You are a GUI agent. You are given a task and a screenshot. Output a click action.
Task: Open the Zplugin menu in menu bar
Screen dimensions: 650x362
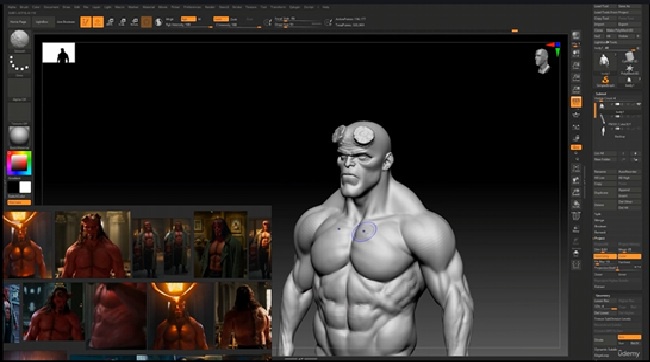point(294,7)
